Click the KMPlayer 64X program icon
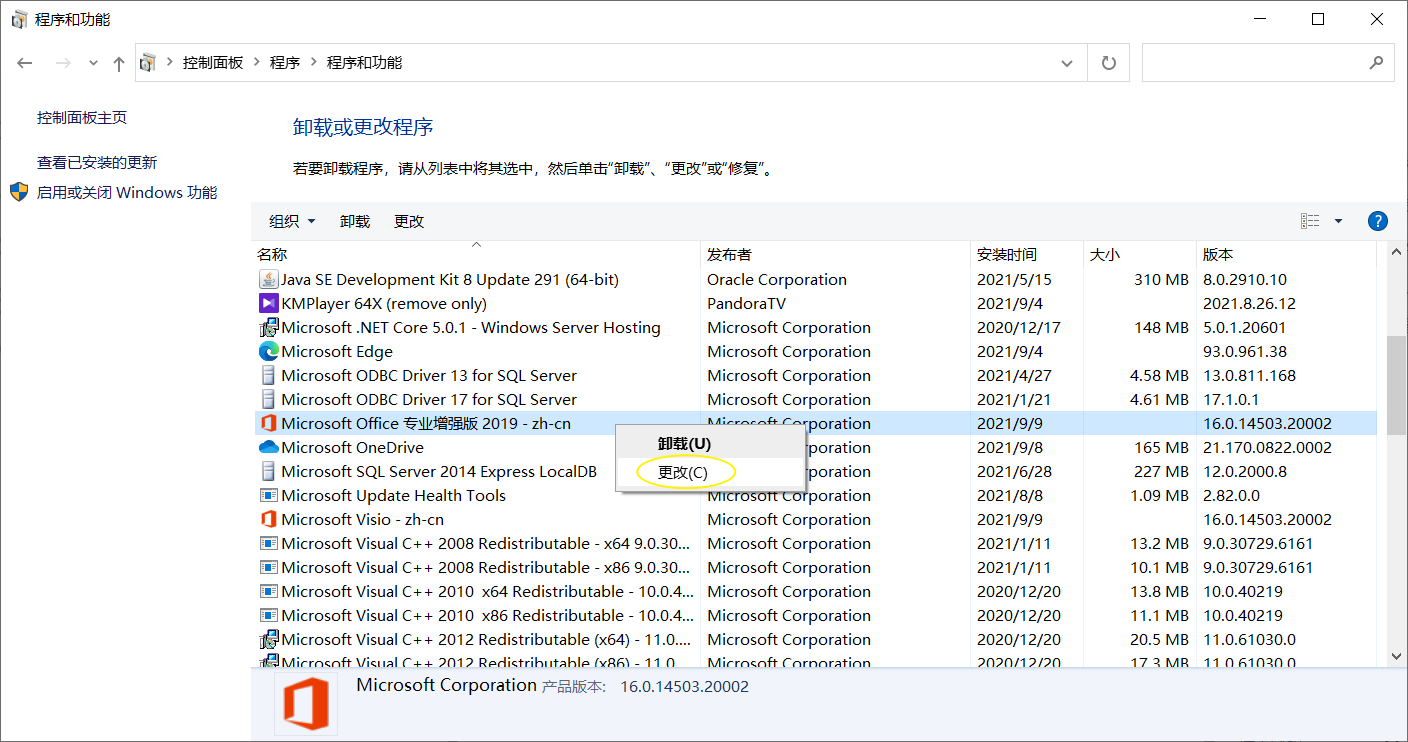The height and width of the screenshot is (742, 1408). [x=268, y=304]
